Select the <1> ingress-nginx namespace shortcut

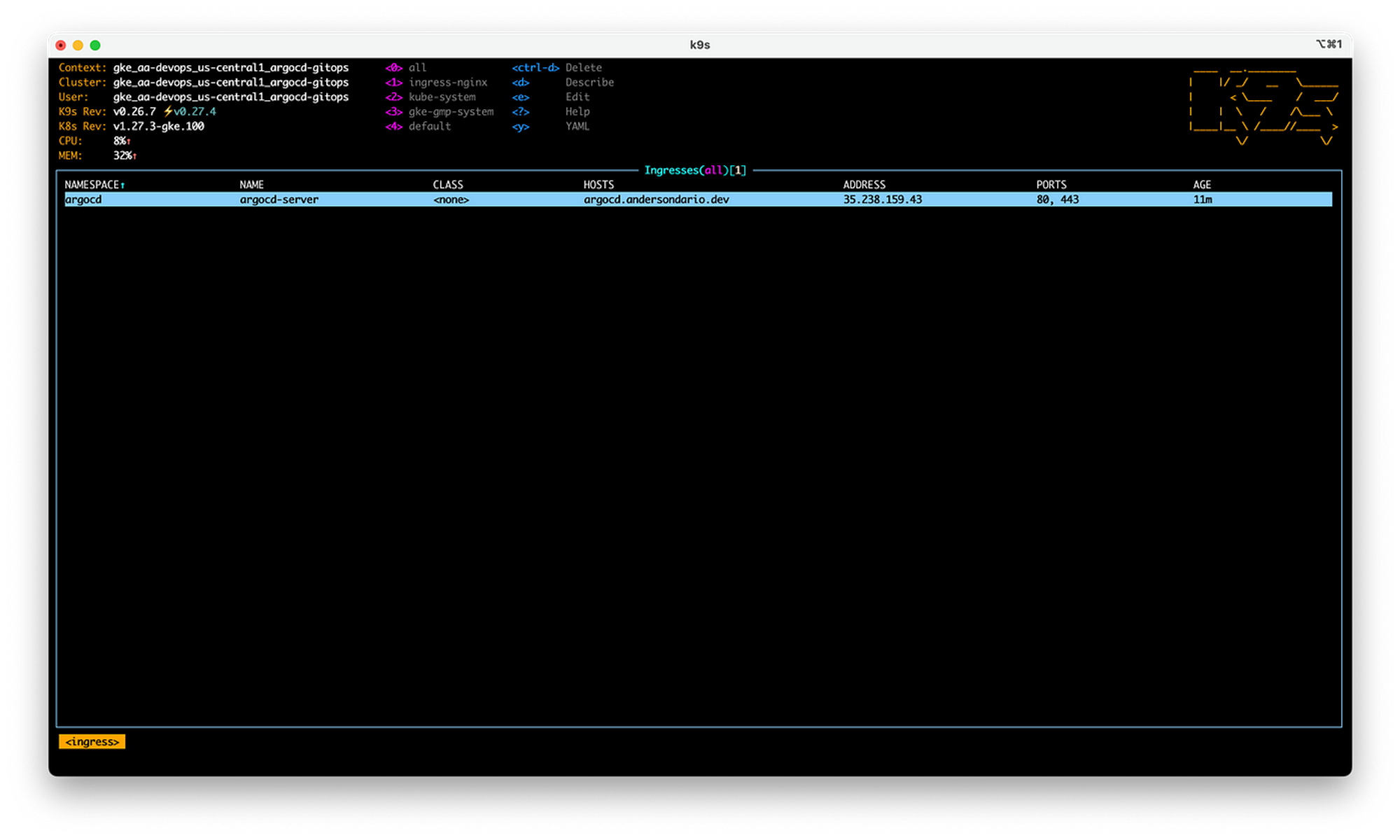(436, 83)
